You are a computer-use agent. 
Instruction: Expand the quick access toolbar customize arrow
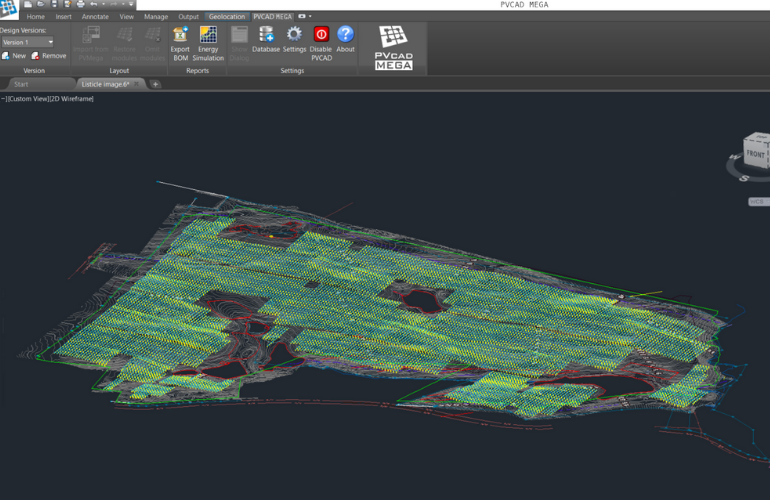click(x=131, y=5)
